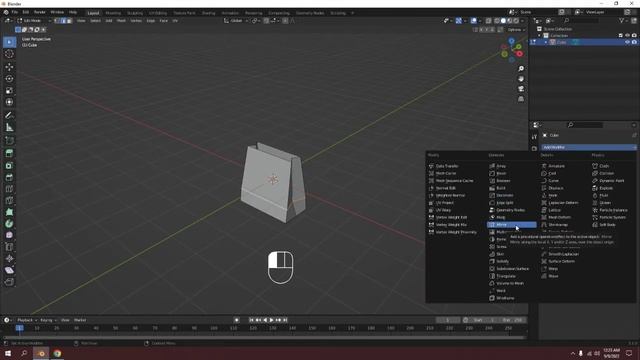640x360 pixels.
Task: Switch to the Modeling workspace tab
Action: 113,13
